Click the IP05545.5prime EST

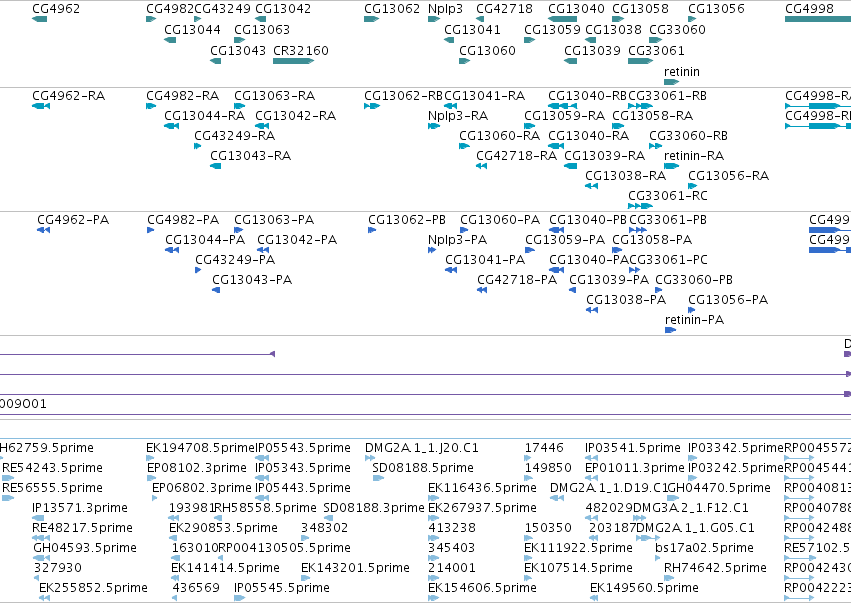tap(282, 588)
